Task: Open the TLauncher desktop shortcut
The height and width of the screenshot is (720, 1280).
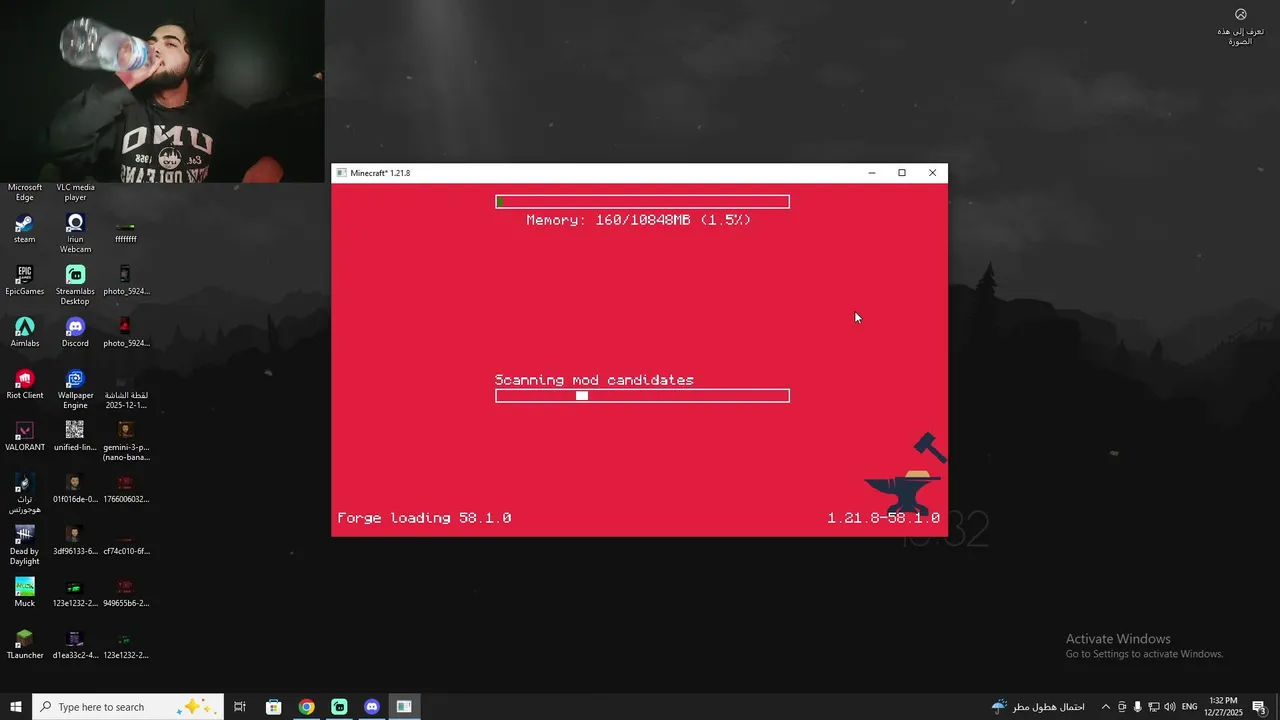Action: pos(24,645)
